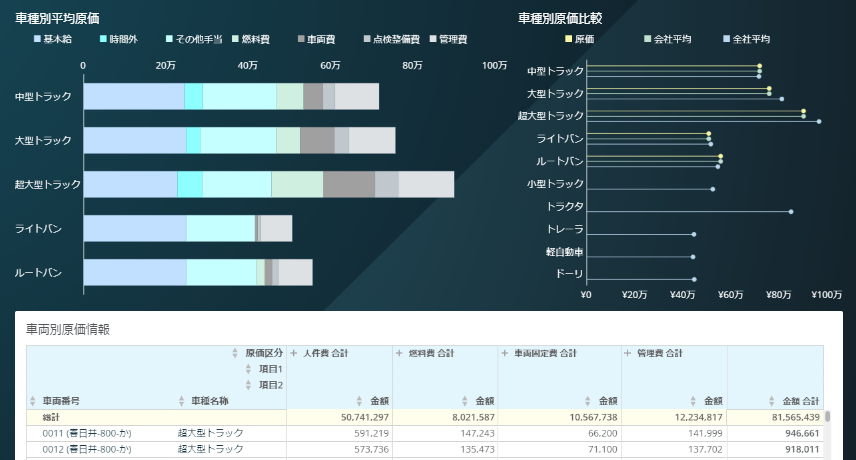Sort 金額 under 人件費 合計 column

pyautogui.click(x=360, y=401)
